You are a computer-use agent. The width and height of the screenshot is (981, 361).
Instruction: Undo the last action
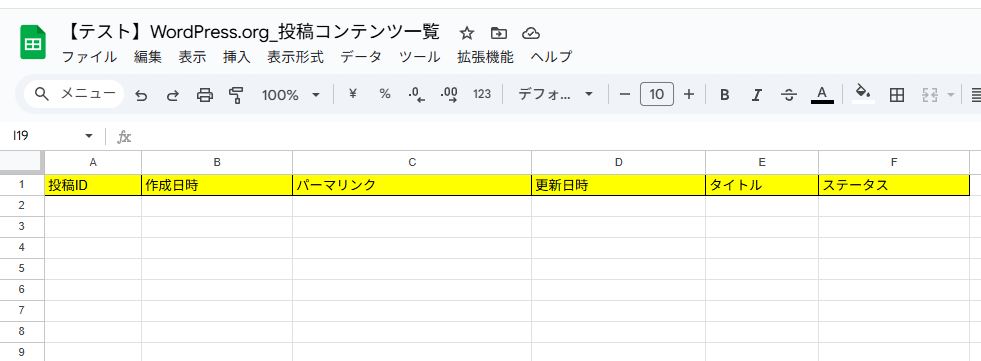[x=141, y=95]
